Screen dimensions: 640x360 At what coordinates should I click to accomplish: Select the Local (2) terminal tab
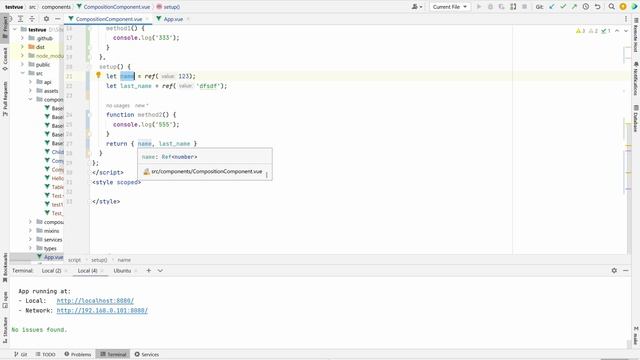(x=51, y=271)
